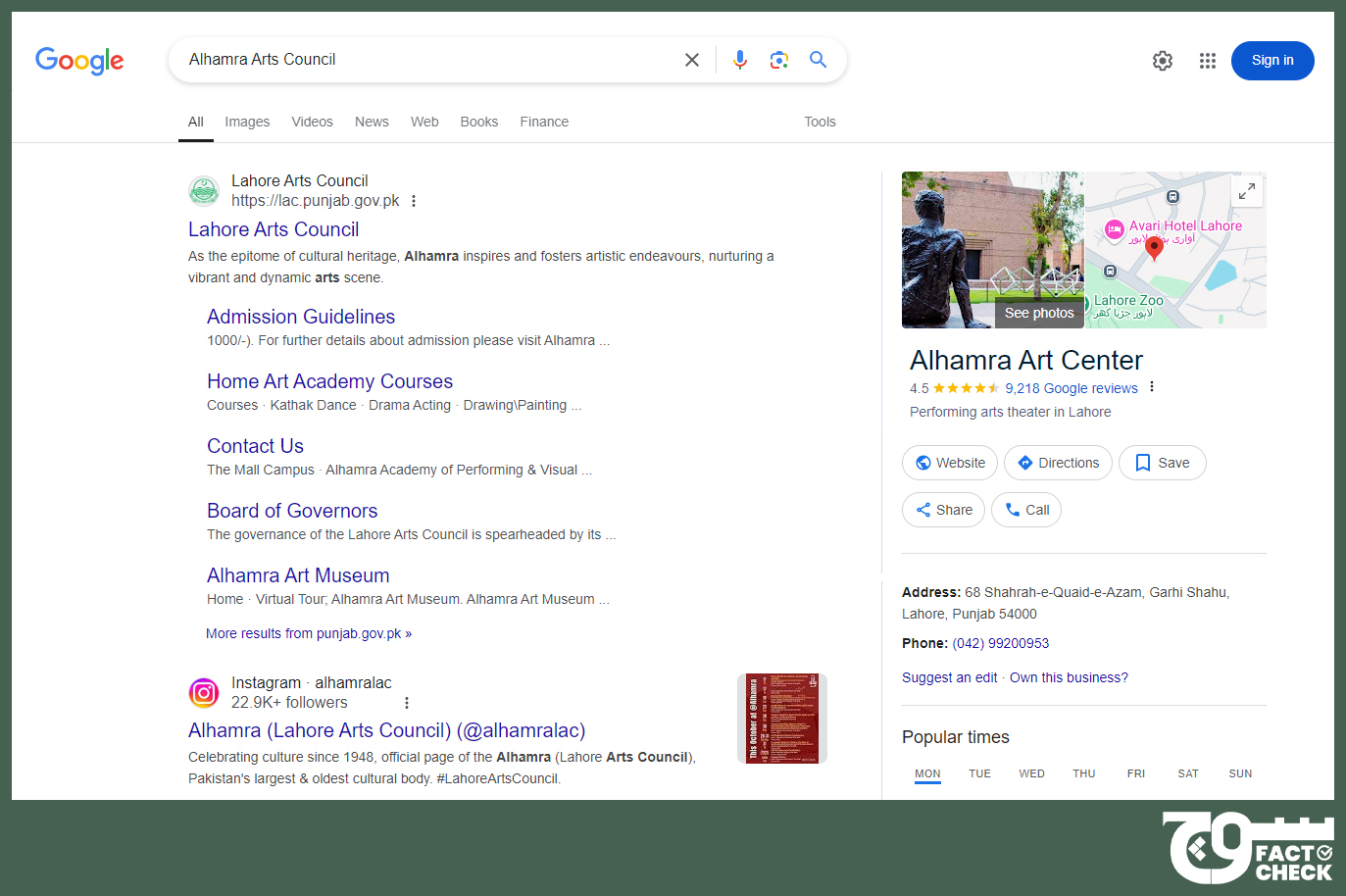Click Avari Hotel Lahore on the map
The image size is (1346, 896).
[x=1185, y=225]
